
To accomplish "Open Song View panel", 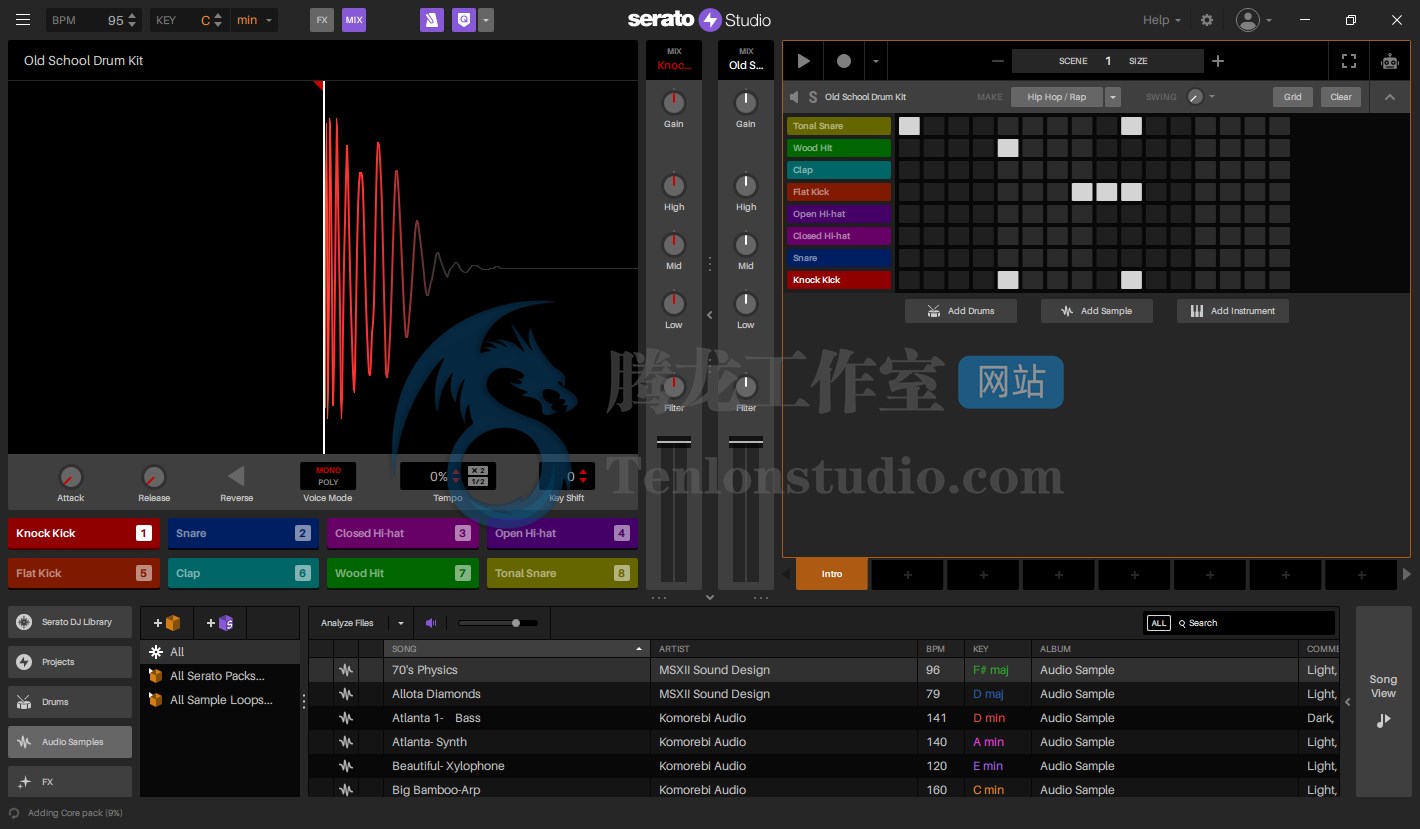I will coord(1383,701).
